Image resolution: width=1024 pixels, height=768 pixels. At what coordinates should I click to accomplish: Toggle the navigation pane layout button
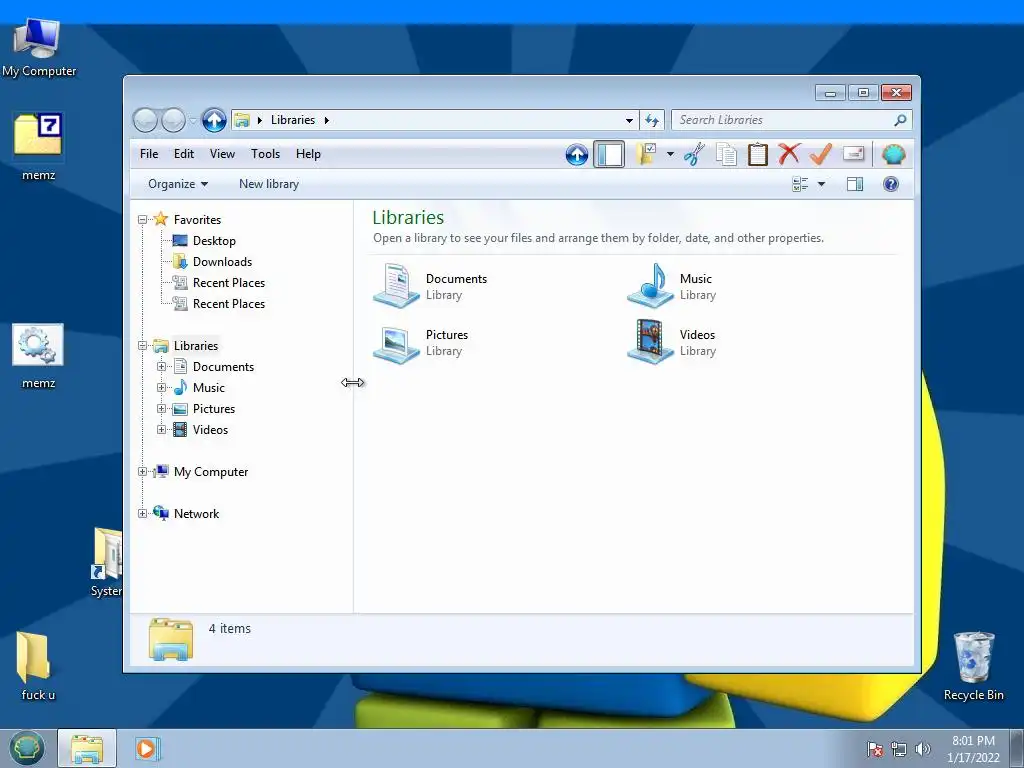[609, 155]
